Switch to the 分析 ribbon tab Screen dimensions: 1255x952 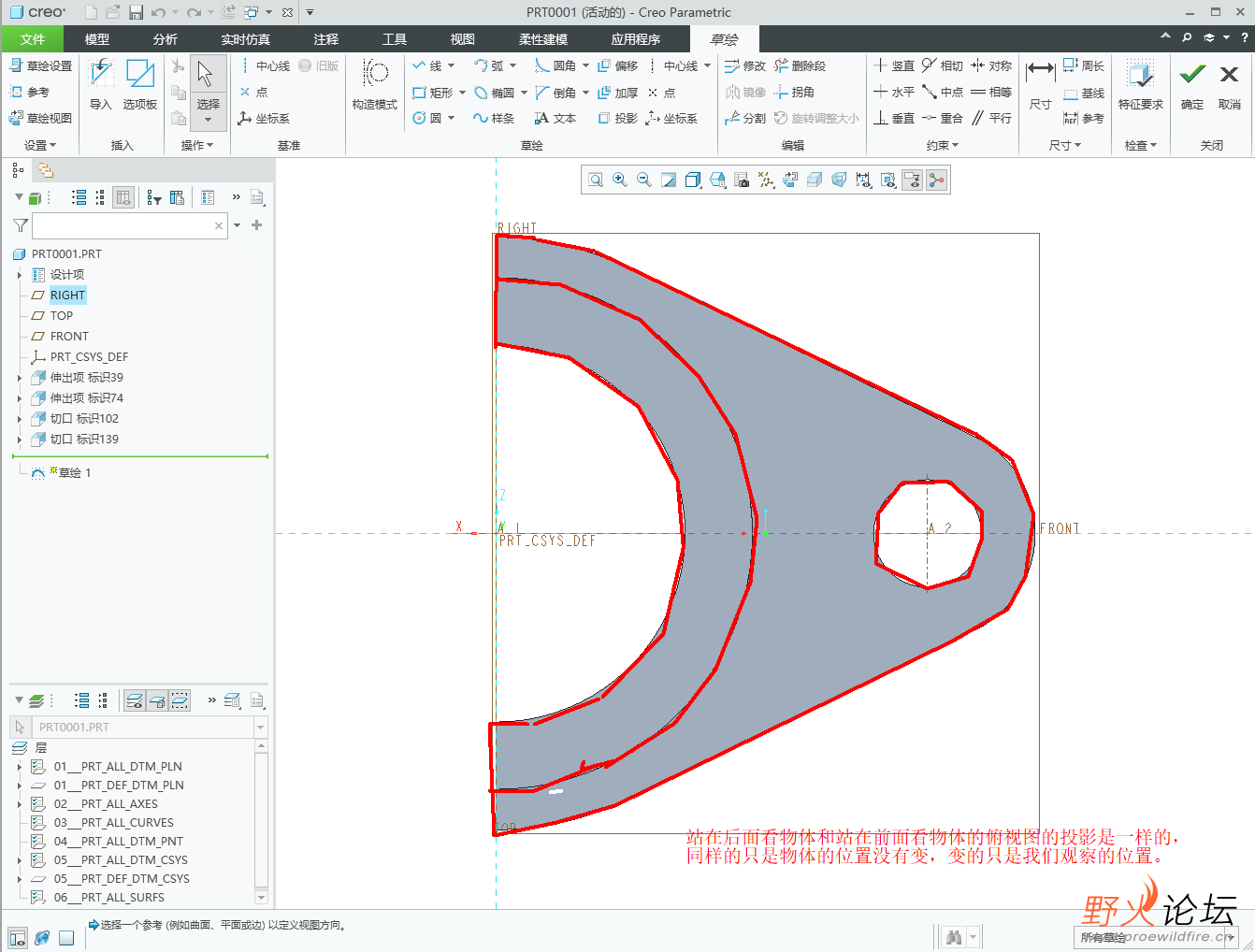click(x=166, y=39)
